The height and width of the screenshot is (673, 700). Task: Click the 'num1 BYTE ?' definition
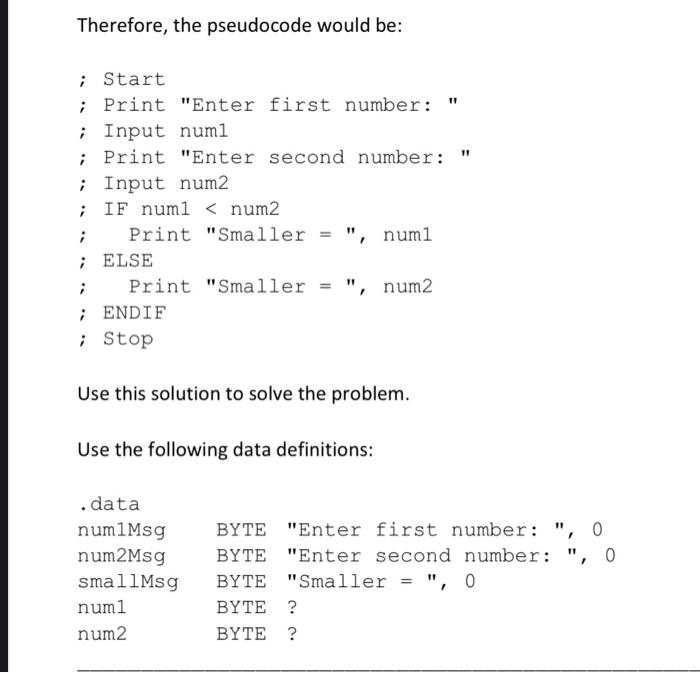[x=187, y=608]
